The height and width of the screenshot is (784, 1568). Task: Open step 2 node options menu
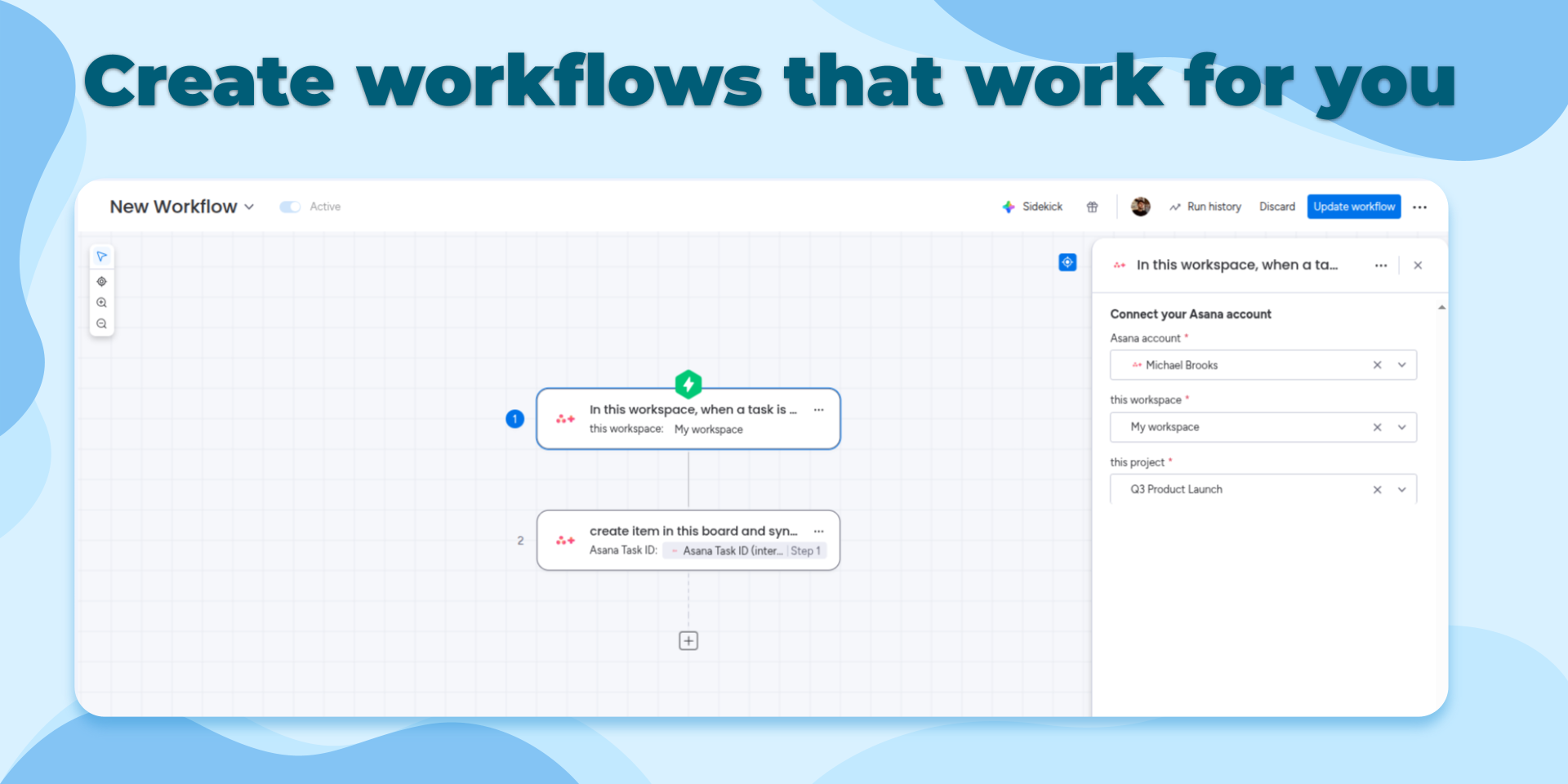818,532
